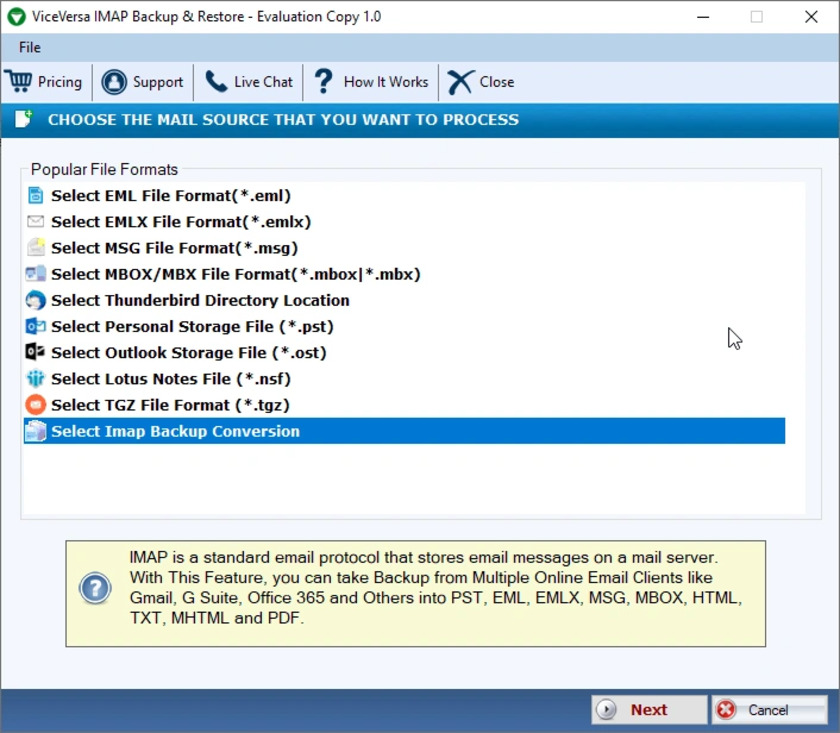Viewport: 840px width, 733px height.
Task: Click the Pricing toolbar label
Action: [59, 82]
